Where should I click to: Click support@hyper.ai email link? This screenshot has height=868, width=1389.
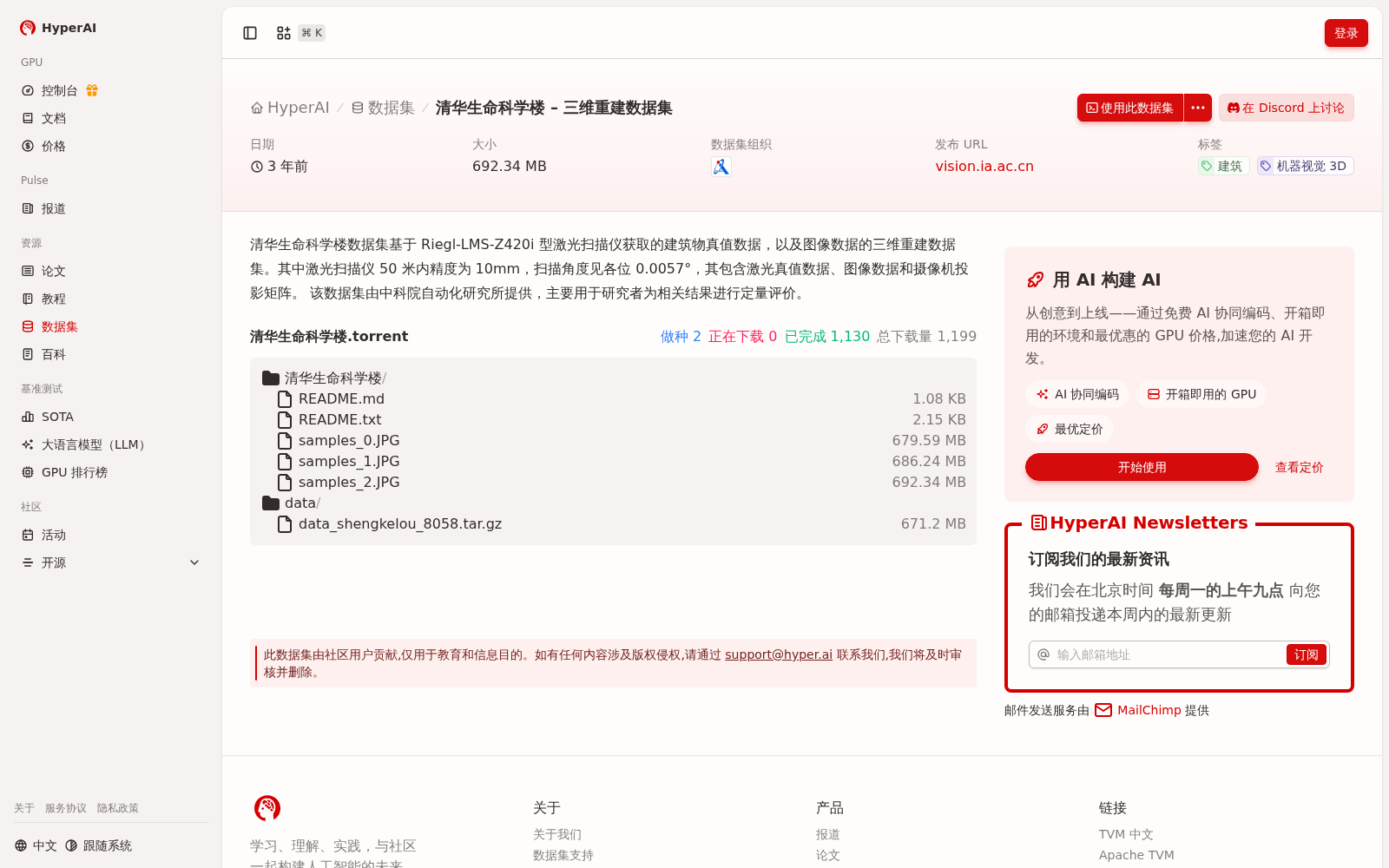tap(779, 654)
